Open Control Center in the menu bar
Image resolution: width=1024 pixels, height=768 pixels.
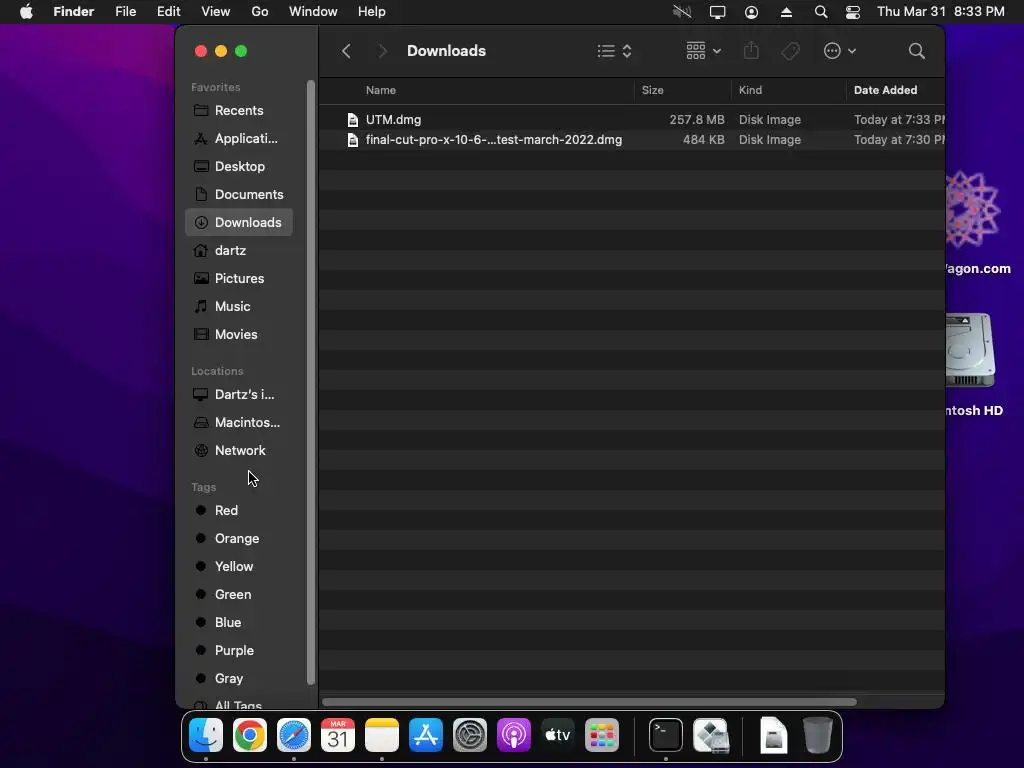853,12
